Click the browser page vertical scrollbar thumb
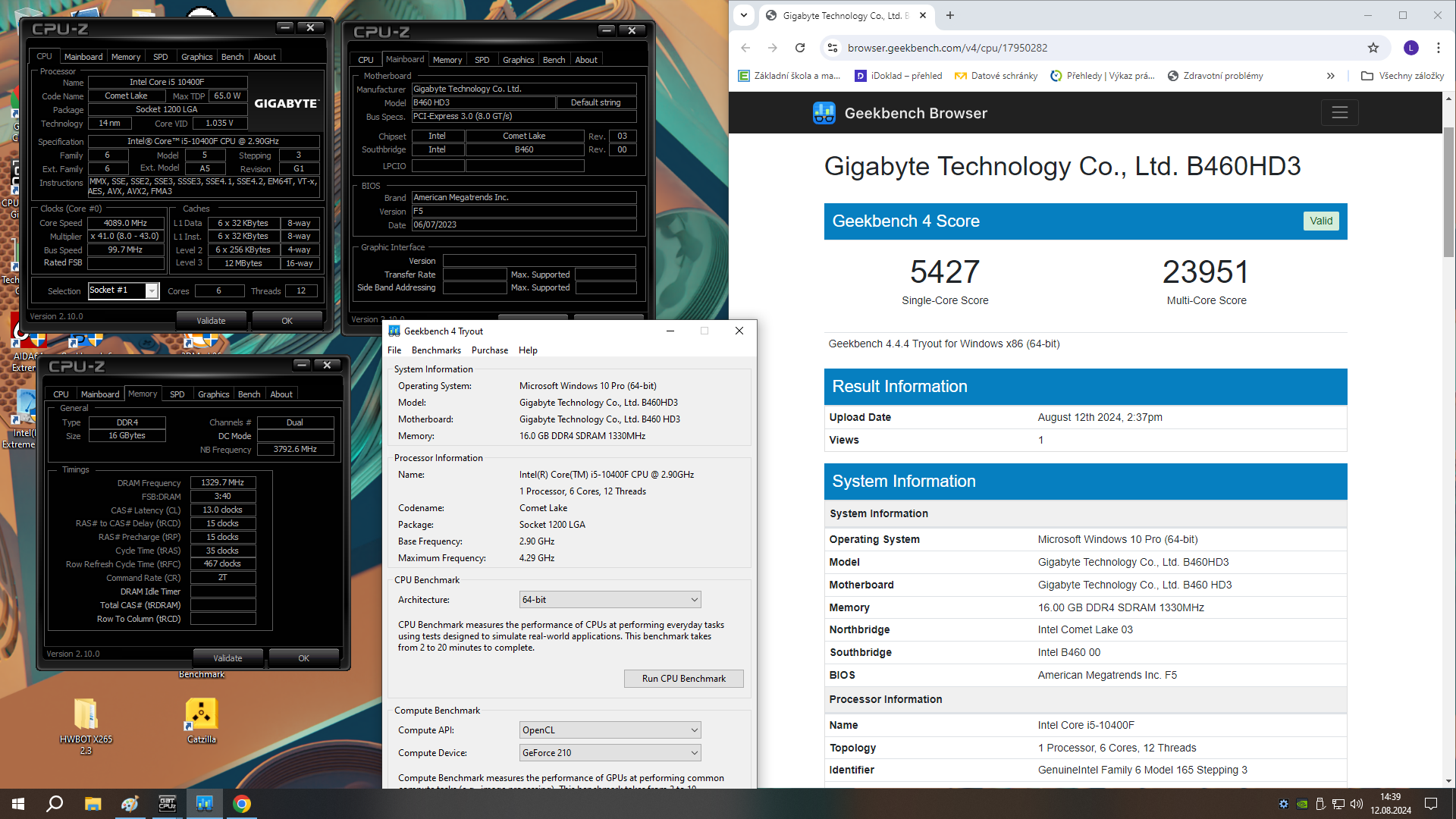 [x=1449, y=192]
